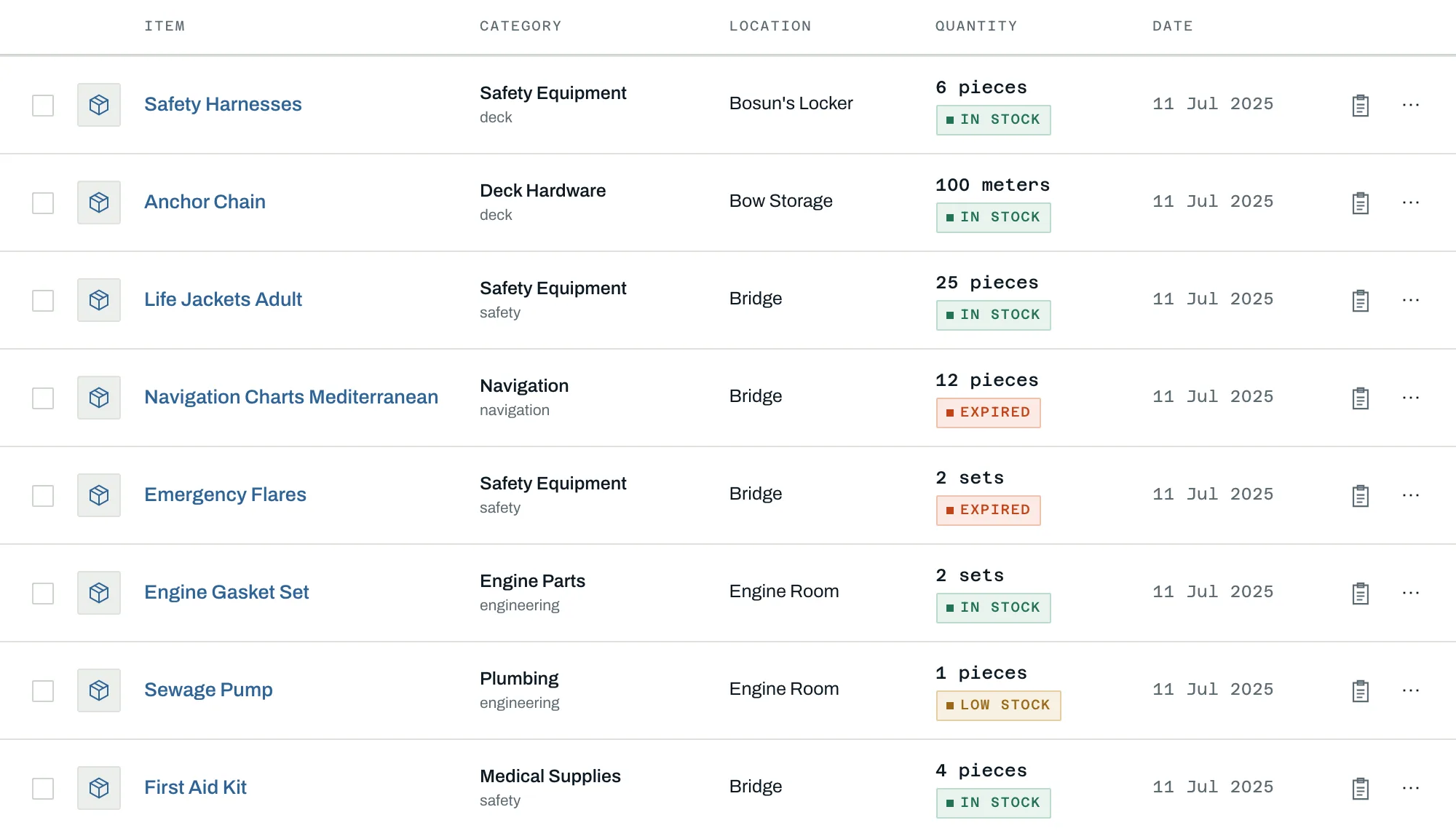Viewport: 1456px width, 839px height.
Task: Click package icon beside First Aid Kit
Action: [99, 788]
